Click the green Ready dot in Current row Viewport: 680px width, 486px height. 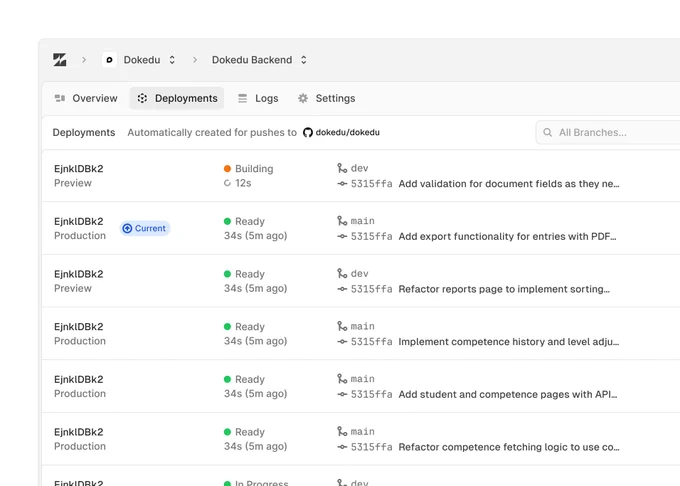pos(227,222)
